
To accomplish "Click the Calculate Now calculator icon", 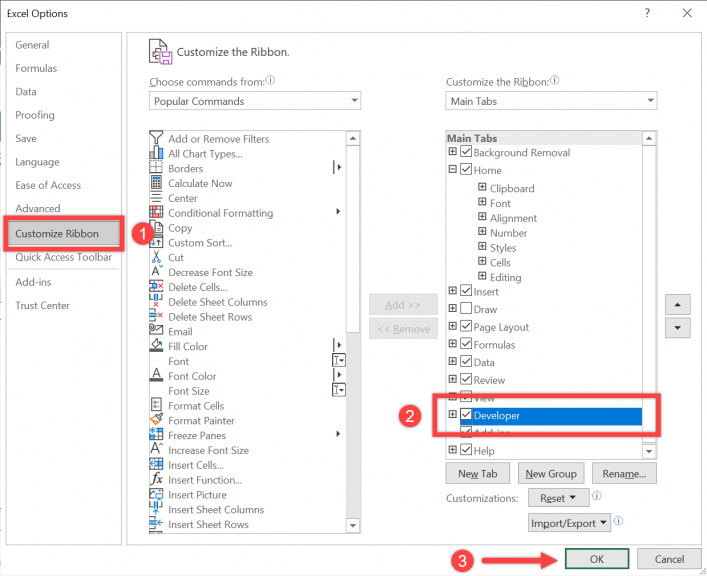I will coord(156,183).
